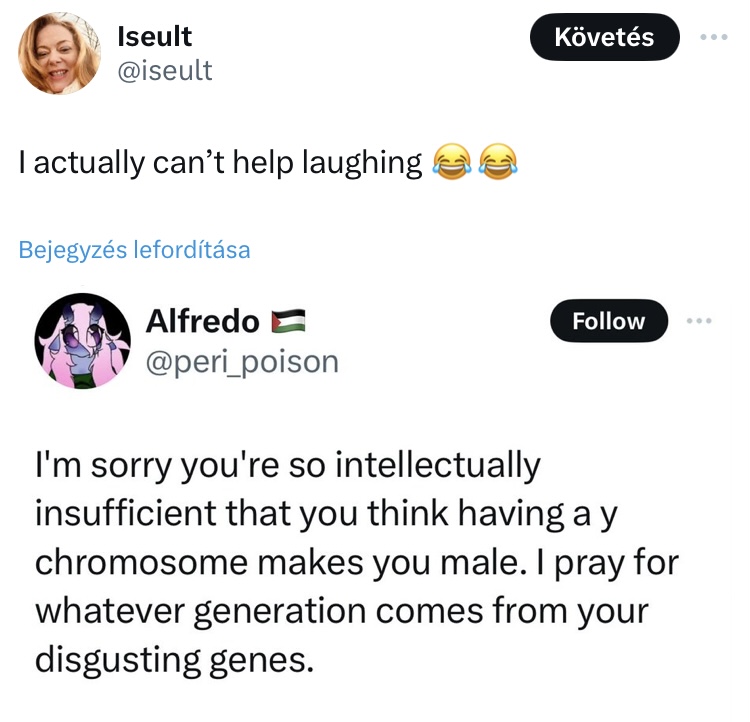Open Iseult's profile picture

click(x=60, y=55)
